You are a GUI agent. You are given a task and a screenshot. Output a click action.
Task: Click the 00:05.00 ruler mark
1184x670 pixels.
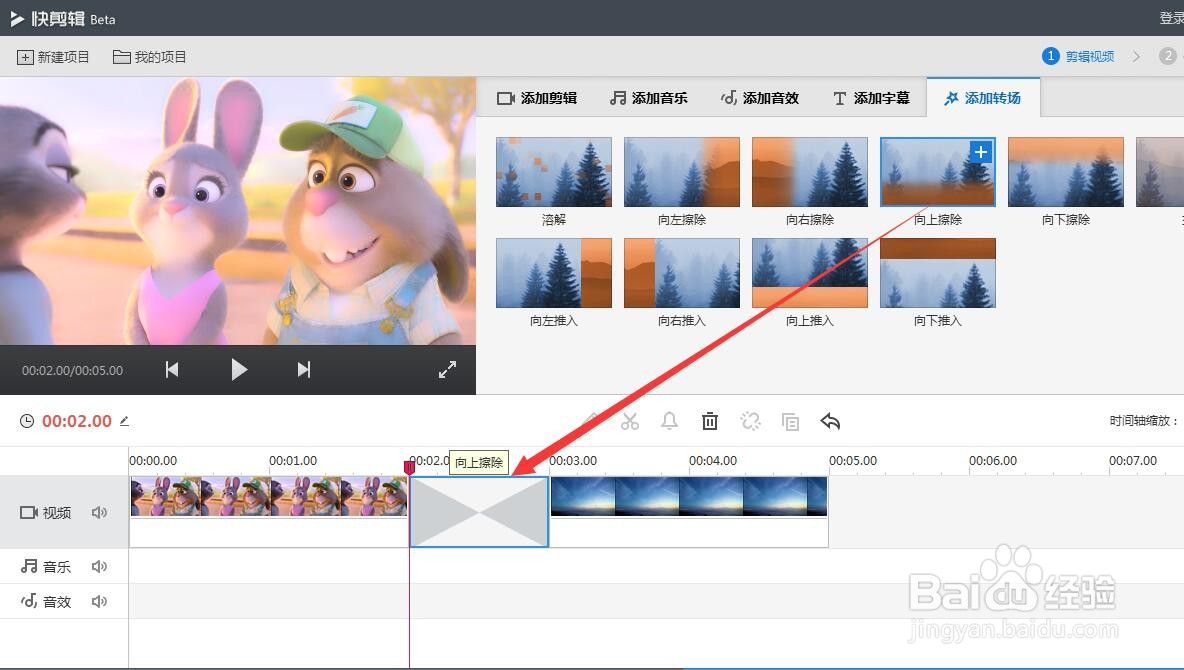click(853, 461)
